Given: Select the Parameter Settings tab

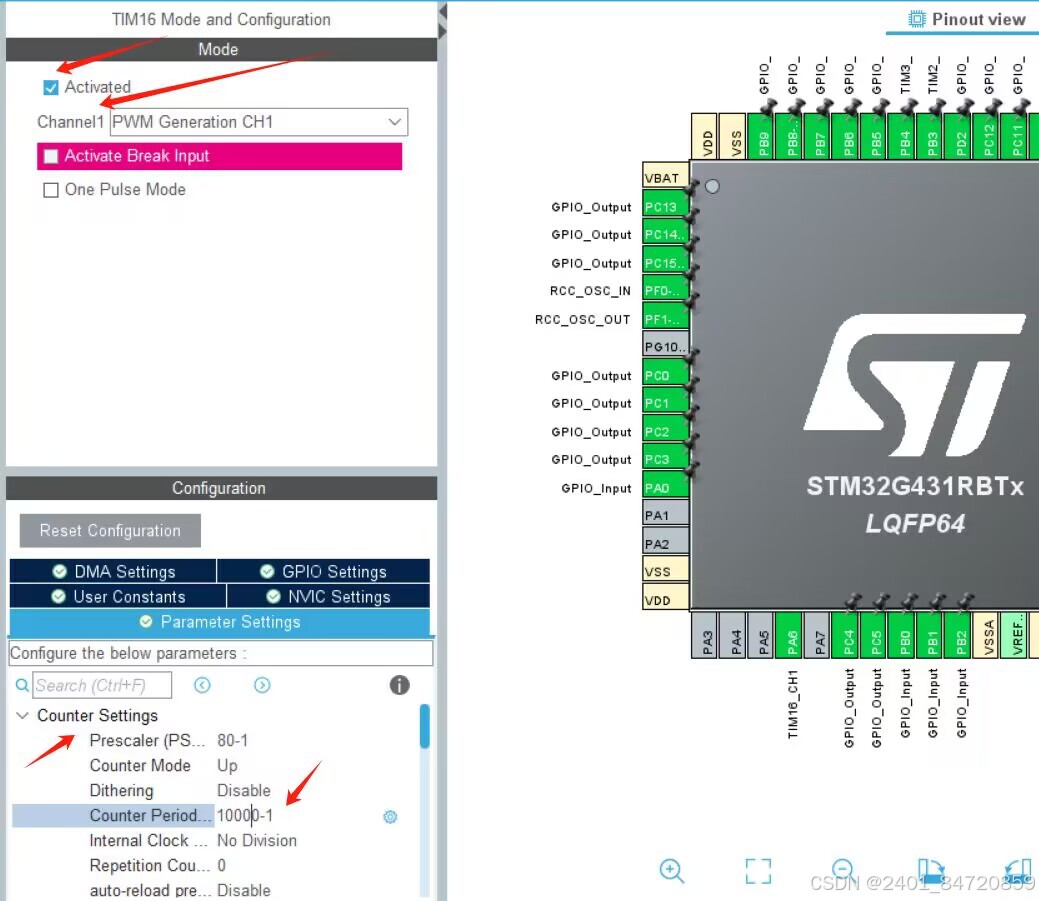Looking at the screenshot, I should click(x=219, y=622).
